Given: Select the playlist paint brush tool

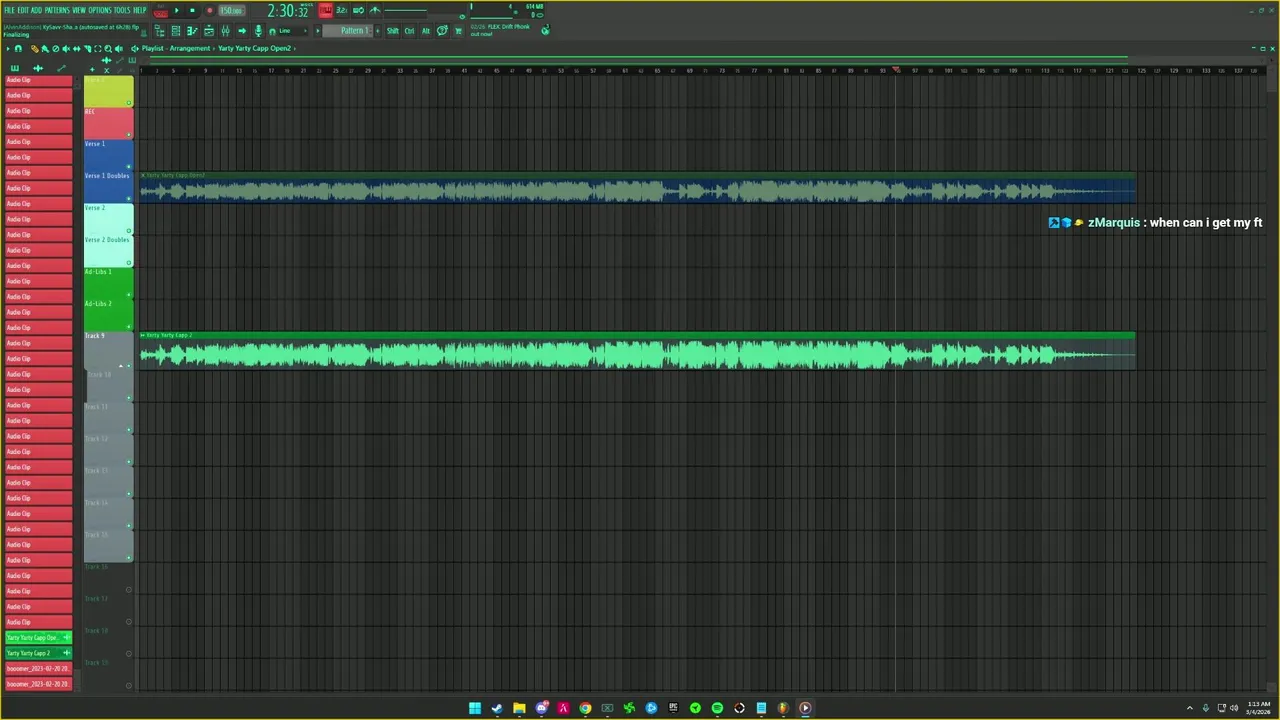Looking at the screenshot, I should (x=45, y=48).
